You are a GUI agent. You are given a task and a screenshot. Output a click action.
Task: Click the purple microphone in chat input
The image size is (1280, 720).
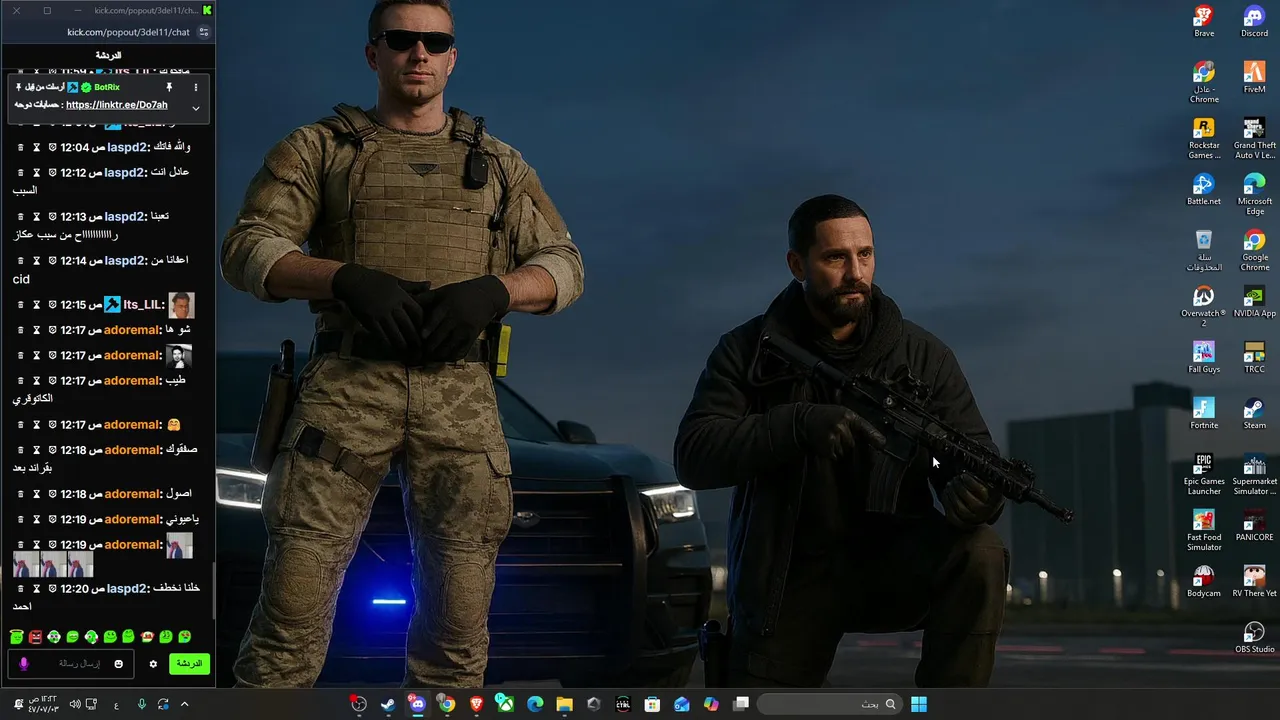click(24, 664)
